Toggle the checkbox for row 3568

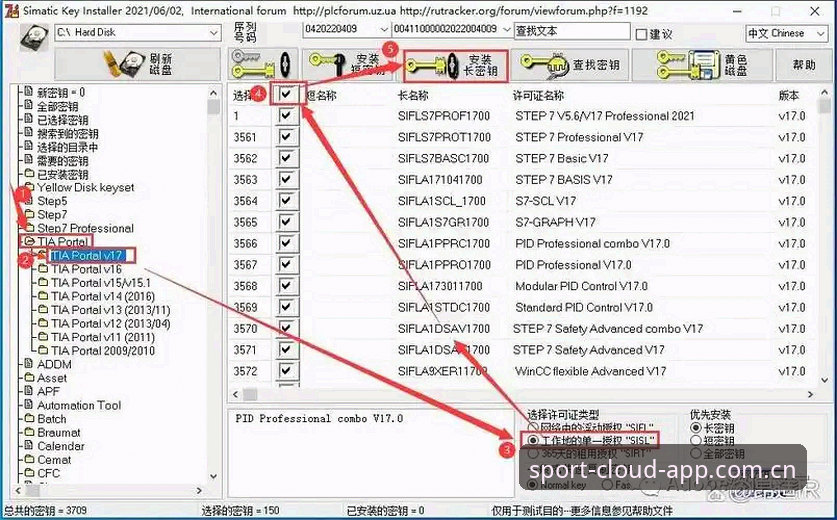click(287, 286)
